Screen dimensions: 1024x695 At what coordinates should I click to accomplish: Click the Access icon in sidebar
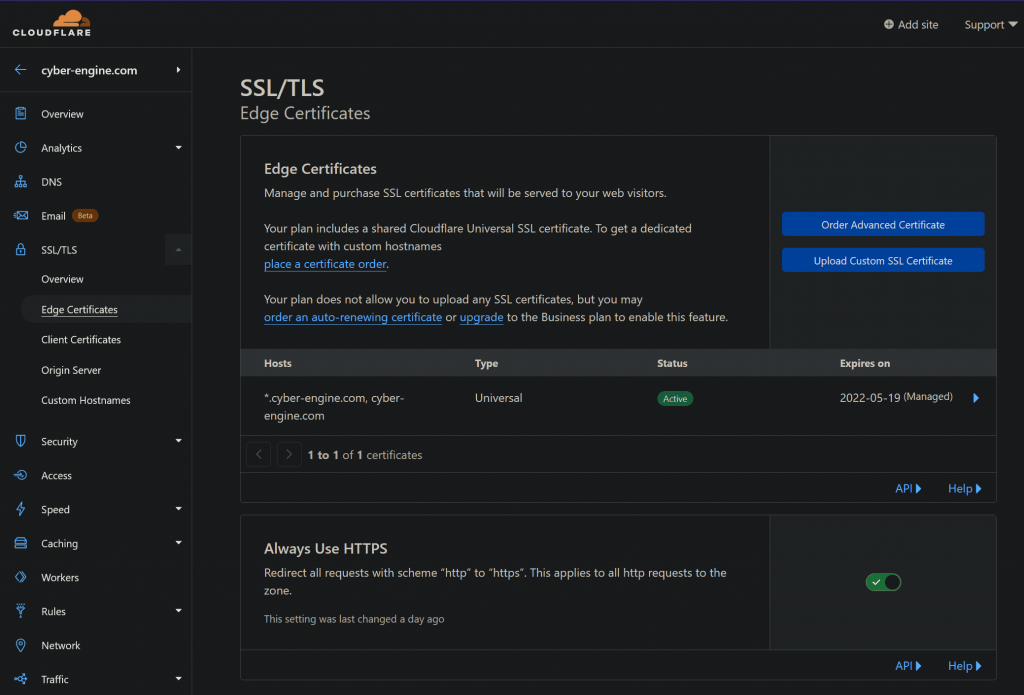click(x=20, y=476)
